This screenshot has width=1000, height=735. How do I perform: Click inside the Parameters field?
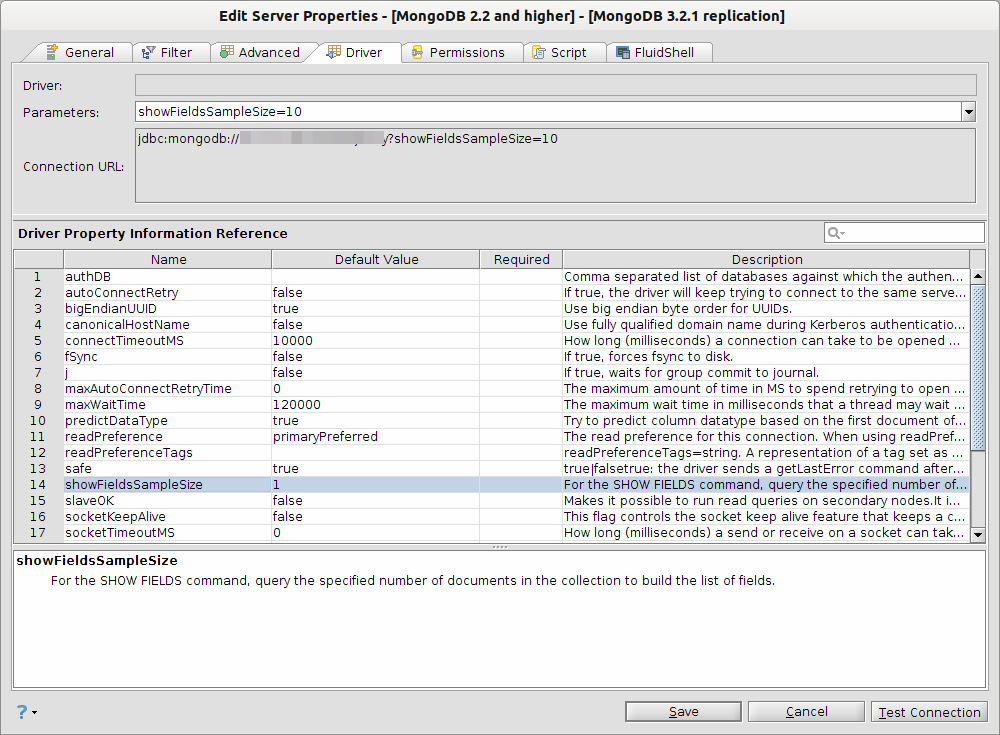click(x=548, y=112)
